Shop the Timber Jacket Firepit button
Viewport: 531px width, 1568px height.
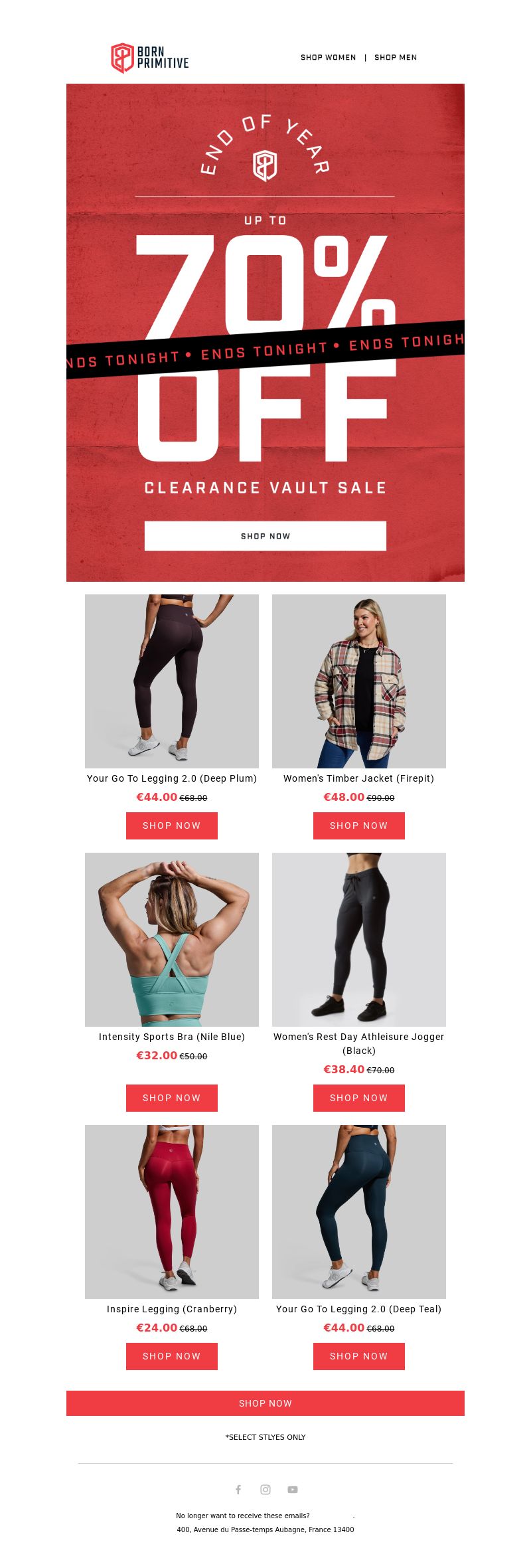[x=359, y=826]
